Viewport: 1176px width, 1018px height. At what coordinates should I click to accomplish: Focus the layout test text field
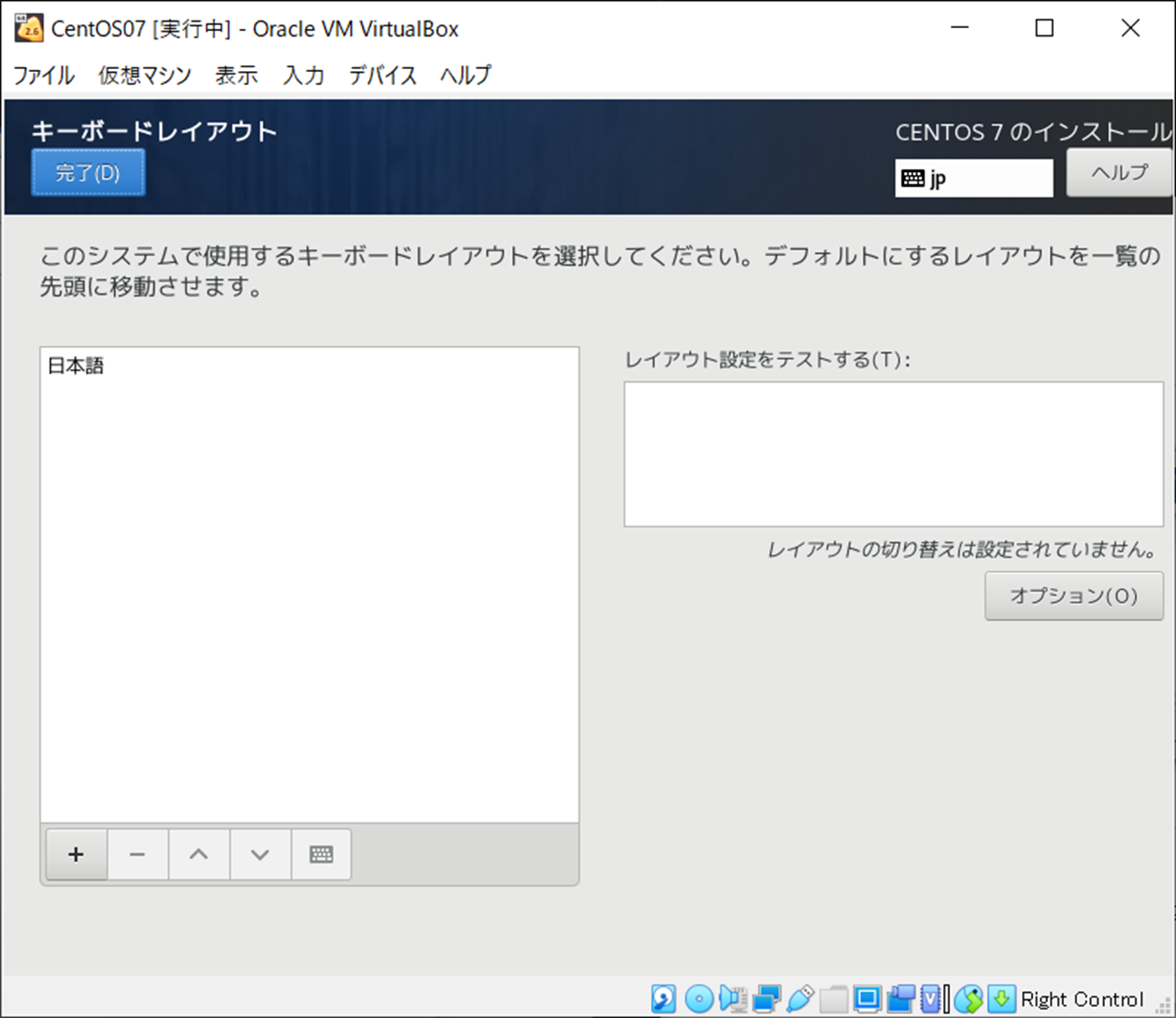click(894, 454)
